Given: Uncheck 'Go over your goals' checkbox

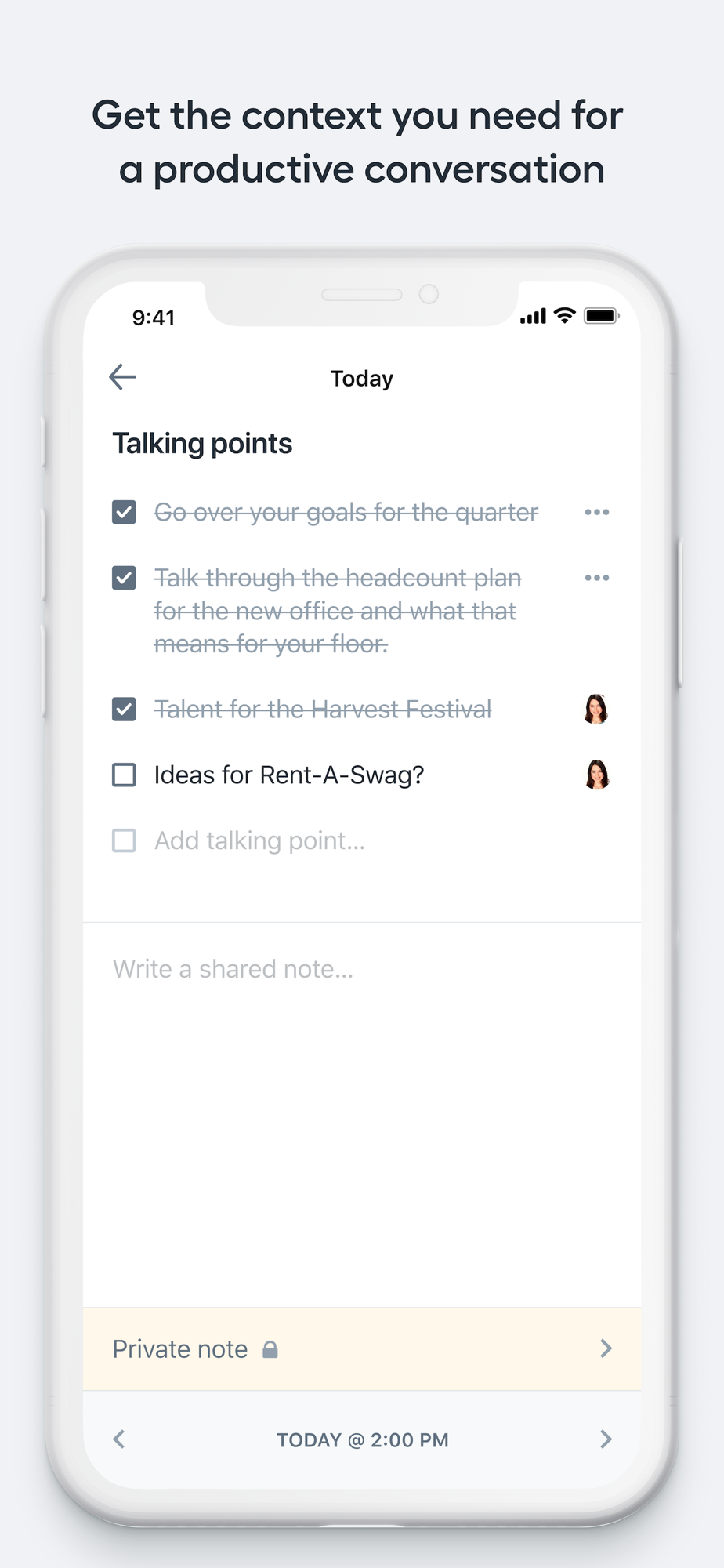Looking at the screenshot, I should coord(124,512).
